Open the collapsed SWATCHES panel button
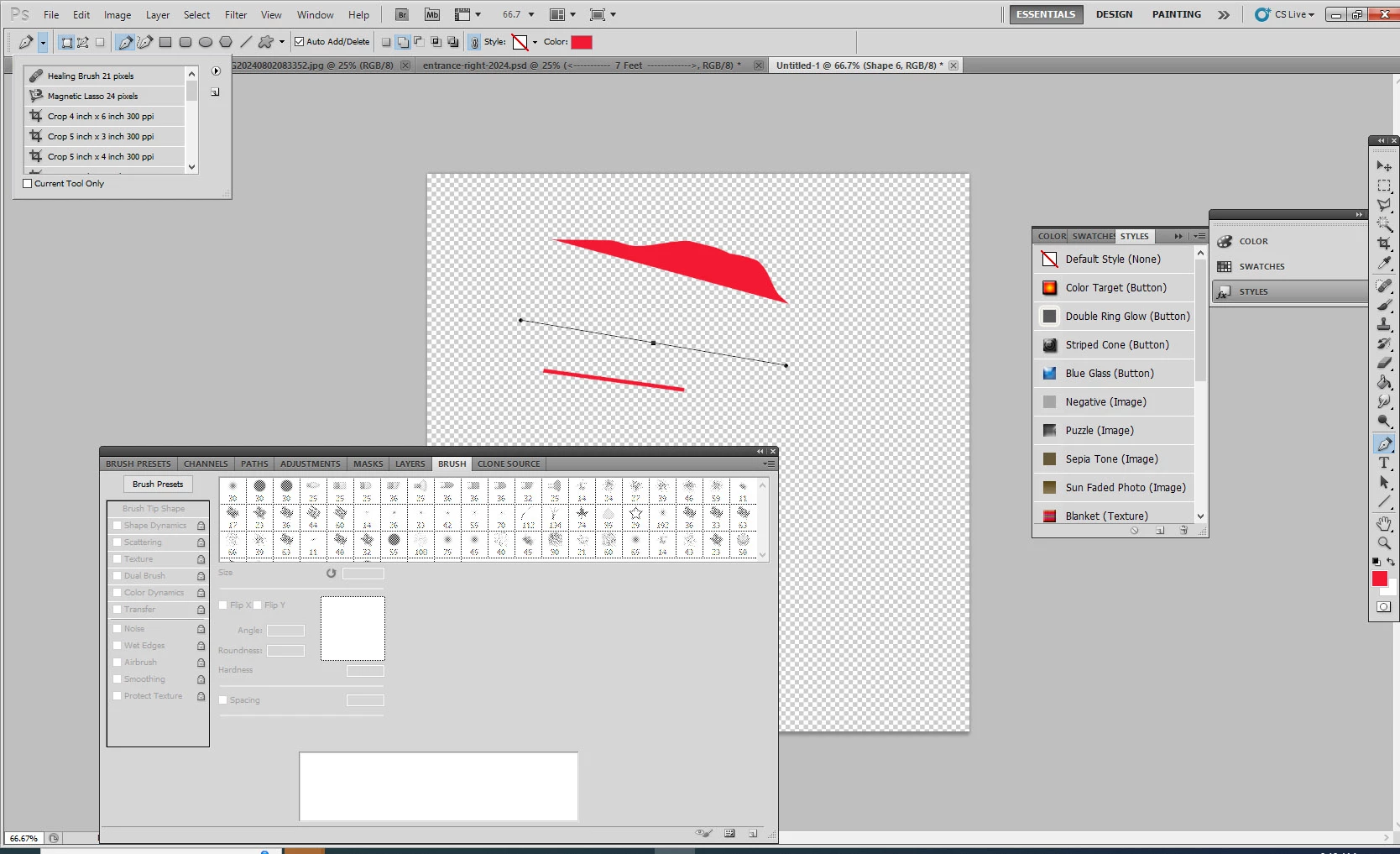 (1289, 267)
